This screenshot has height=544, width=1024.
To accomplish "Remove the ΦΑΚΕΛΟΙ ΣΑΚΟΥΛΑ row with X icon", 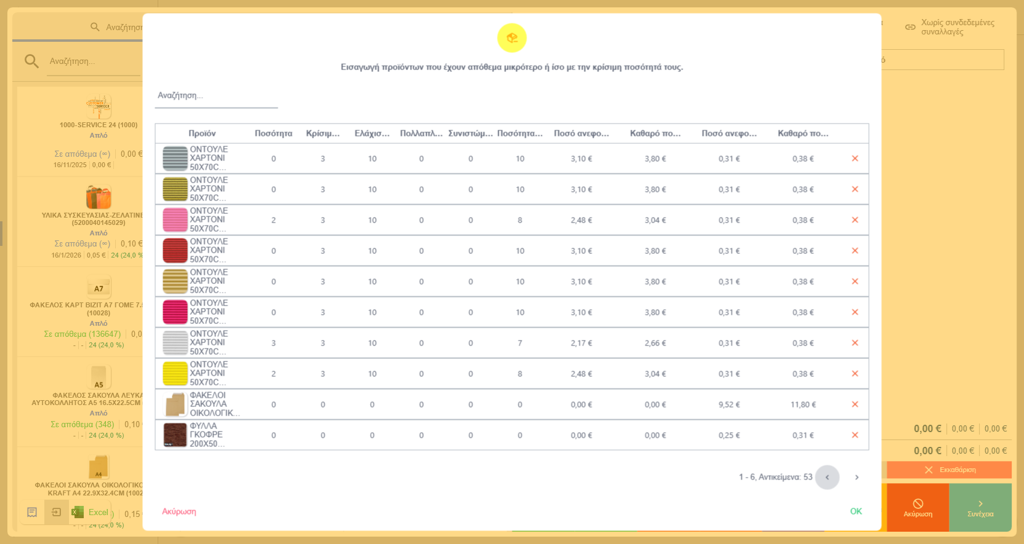I will [854, 404].
